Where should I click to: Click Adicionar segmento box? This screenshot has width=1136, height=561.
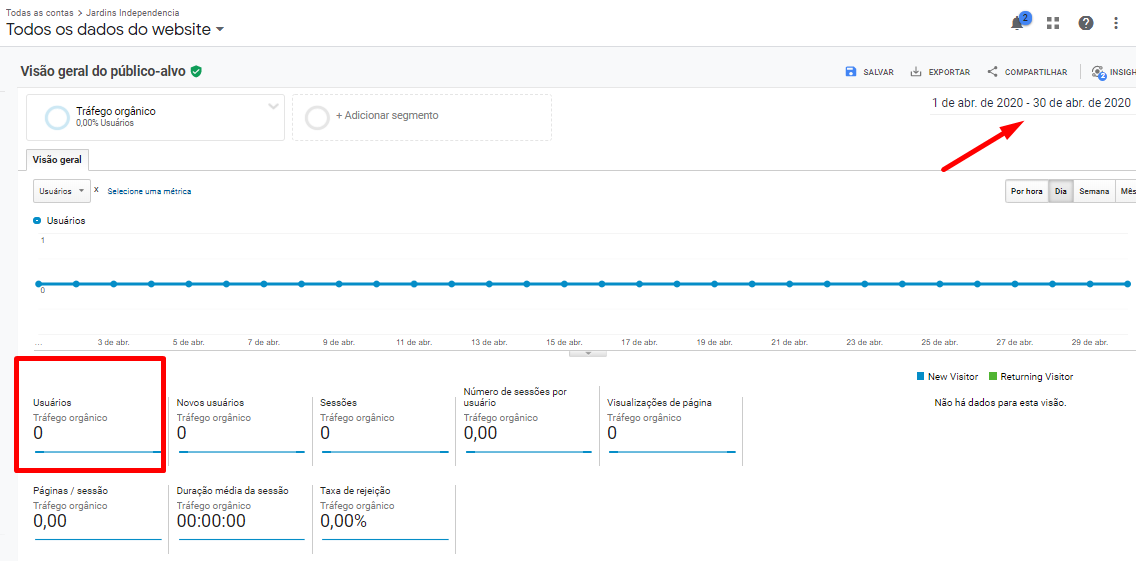[421, 117]
